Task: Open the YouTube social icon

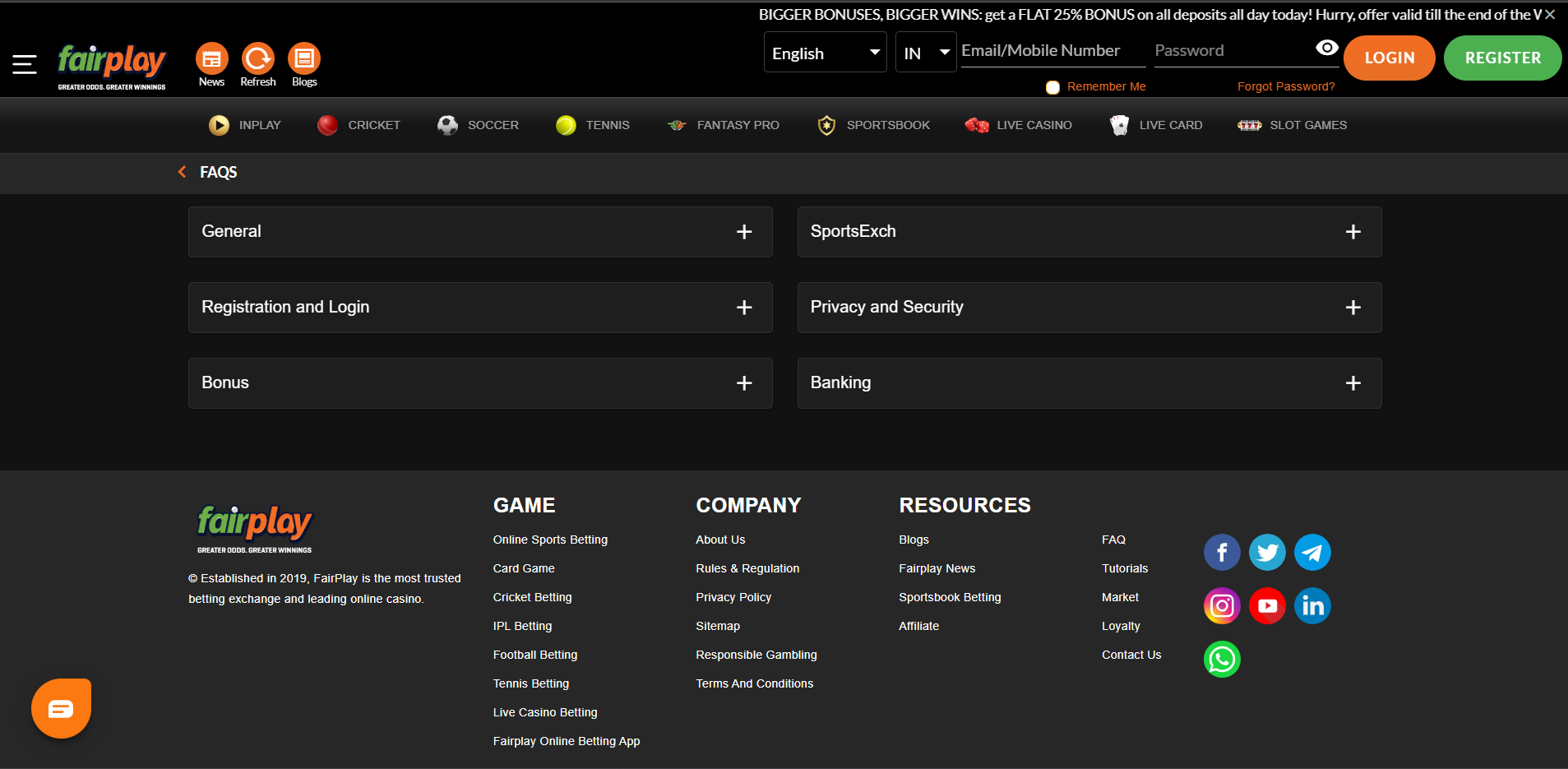Action: (1267, 606)
